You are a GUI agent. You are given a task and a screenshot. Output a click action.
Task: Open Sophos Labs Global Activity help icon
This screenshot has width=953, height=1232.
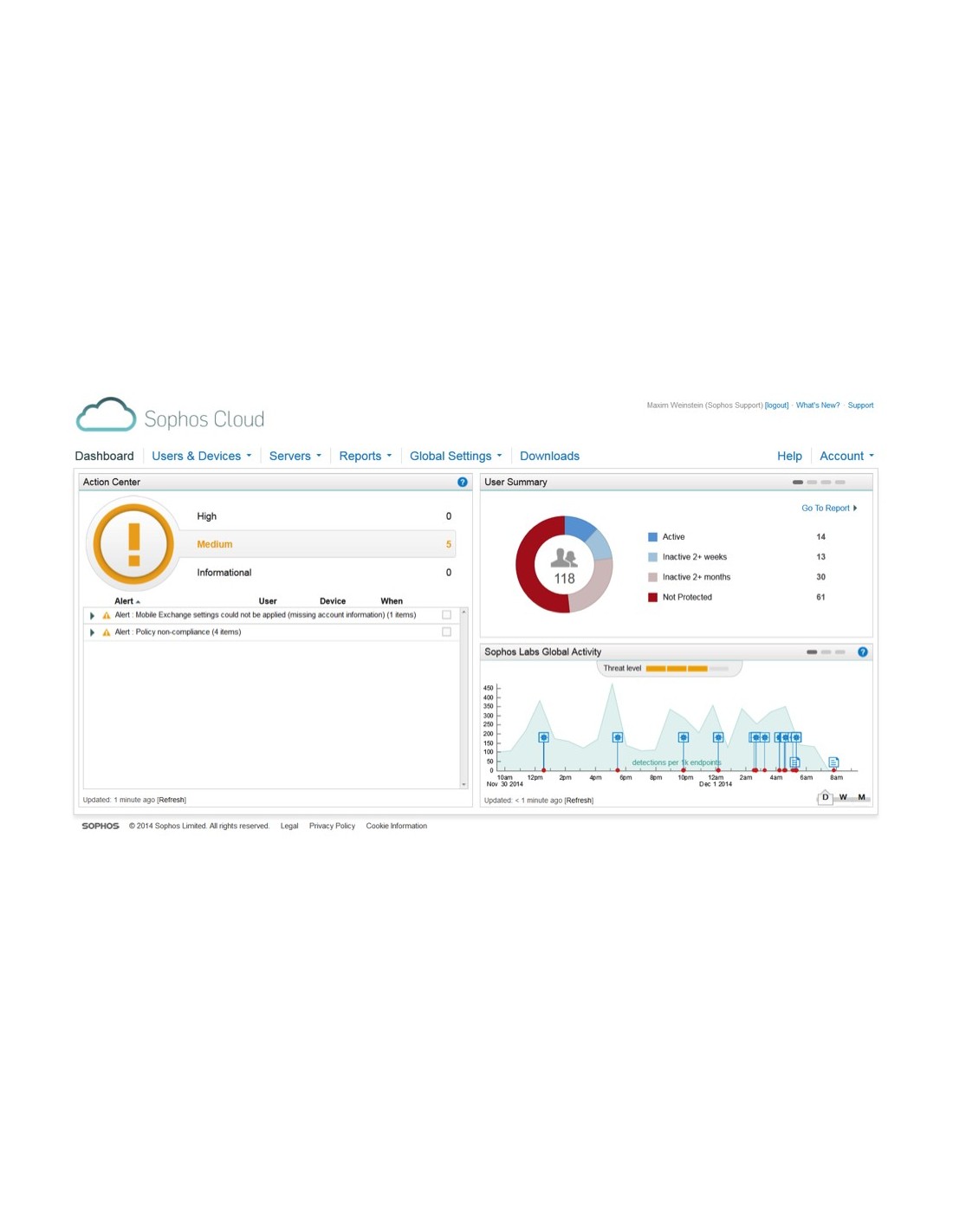click(862, 652)
